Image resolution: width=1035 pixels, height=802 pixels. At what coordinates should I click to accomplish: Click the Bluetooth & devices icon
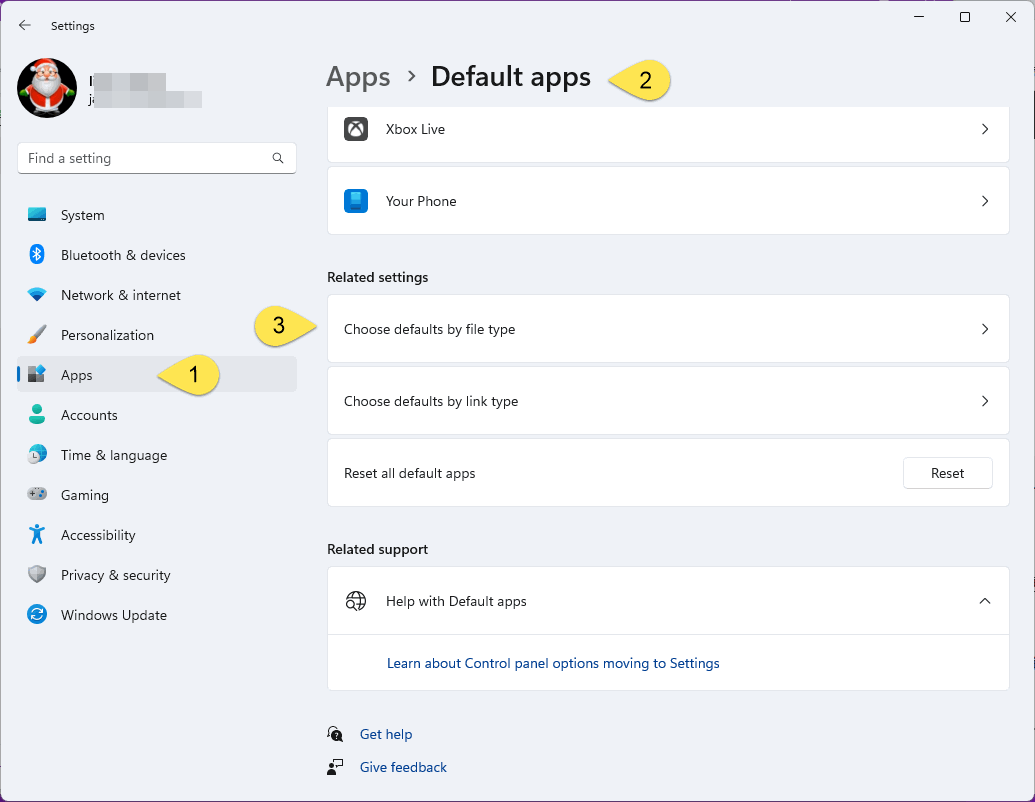tap(37, 255)
